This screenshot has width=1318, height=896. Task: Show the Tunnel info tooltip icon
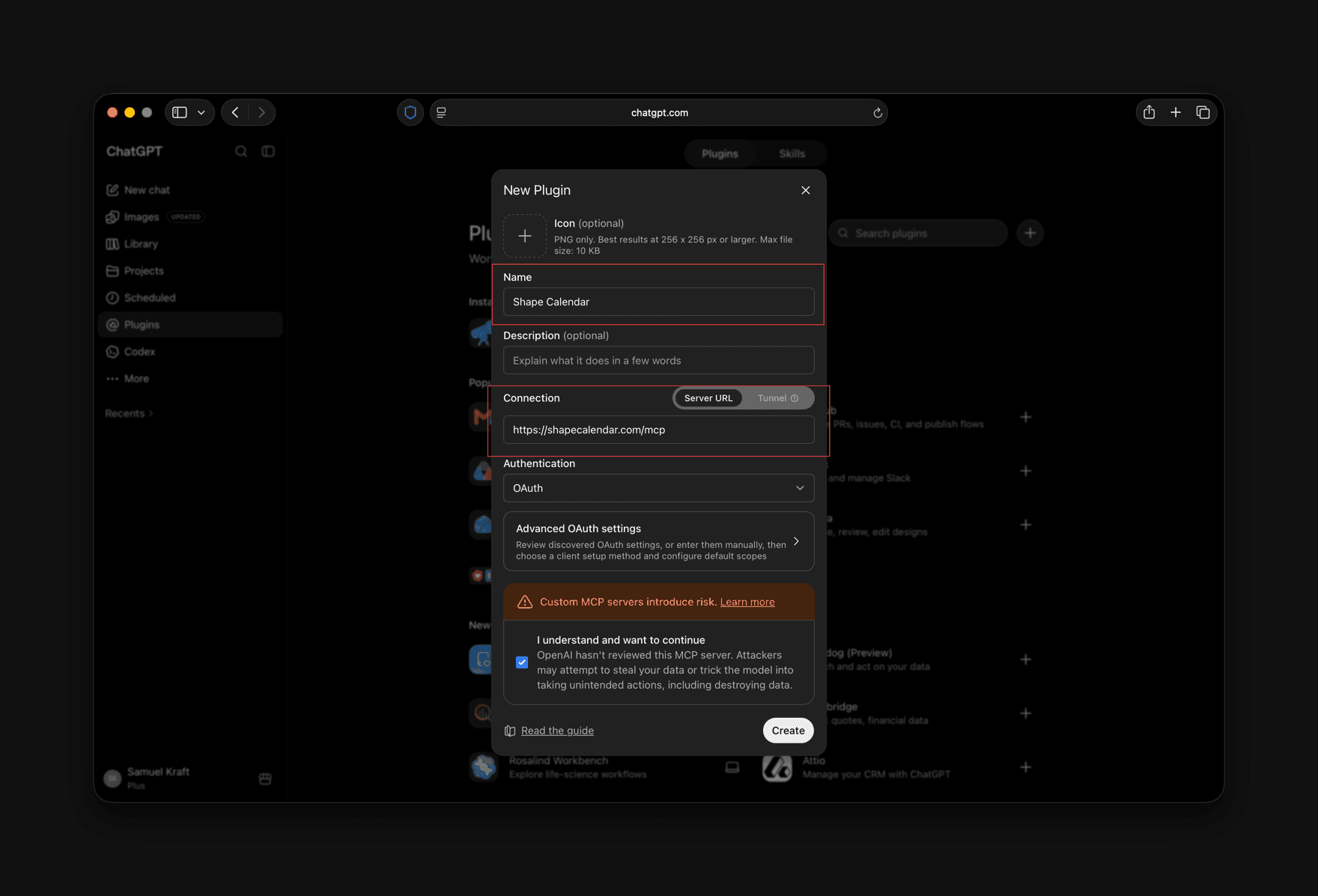795,398
